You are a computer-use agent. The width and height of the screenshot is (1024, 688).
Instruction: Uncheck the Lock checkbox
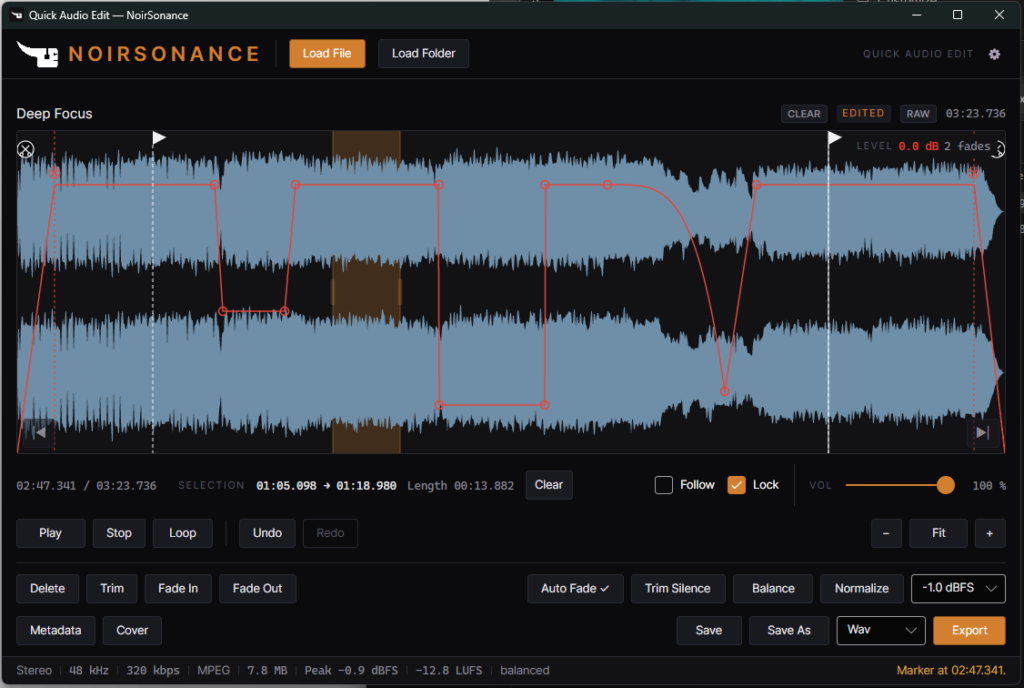click(x=736, y=485)
